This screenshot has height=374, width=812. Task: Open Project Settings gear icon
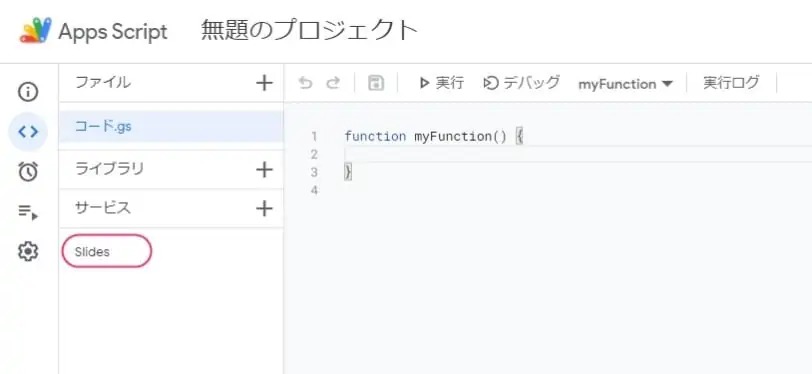tap(28, 252)
